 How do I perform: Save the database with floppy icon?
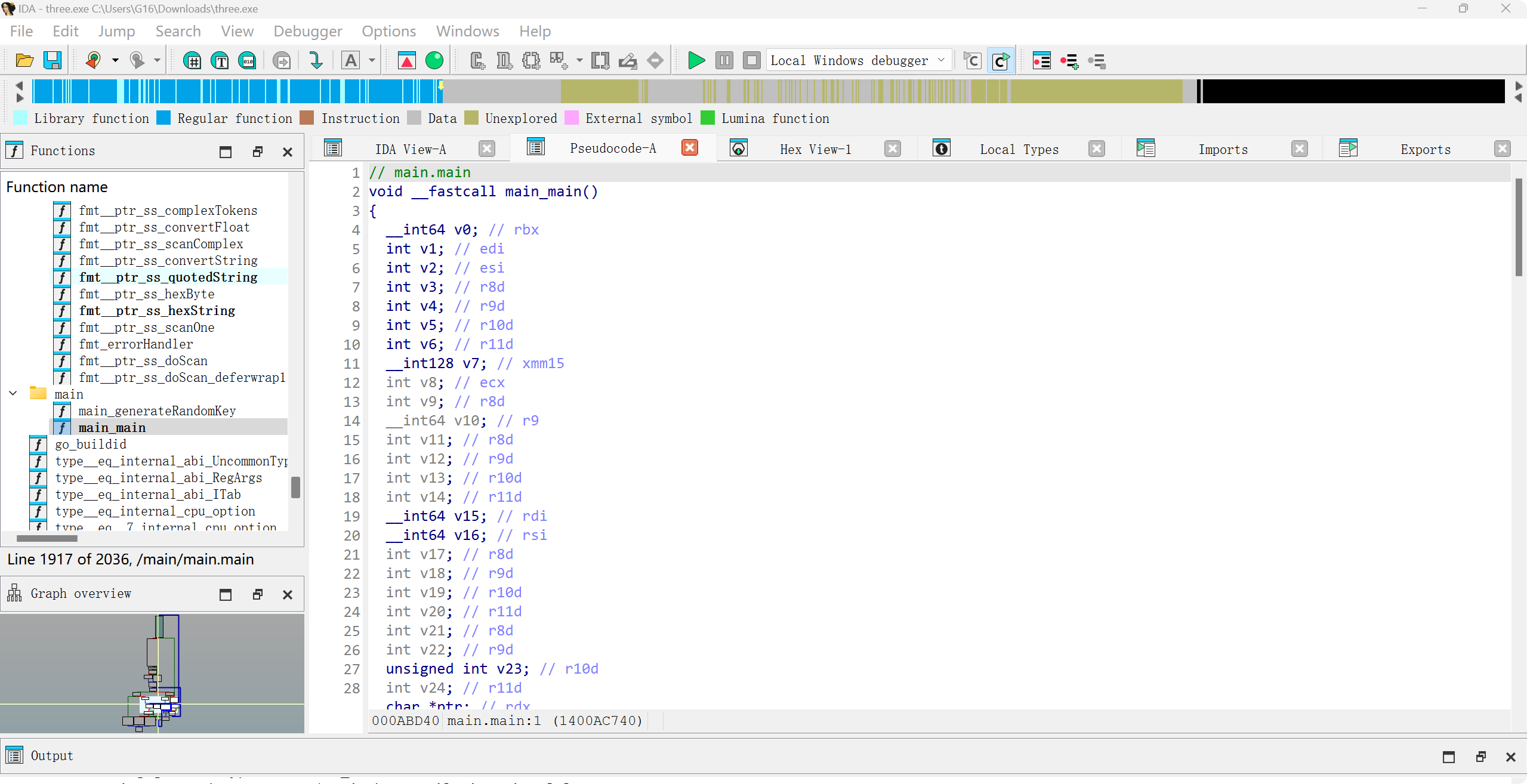(x=53, y=60)
